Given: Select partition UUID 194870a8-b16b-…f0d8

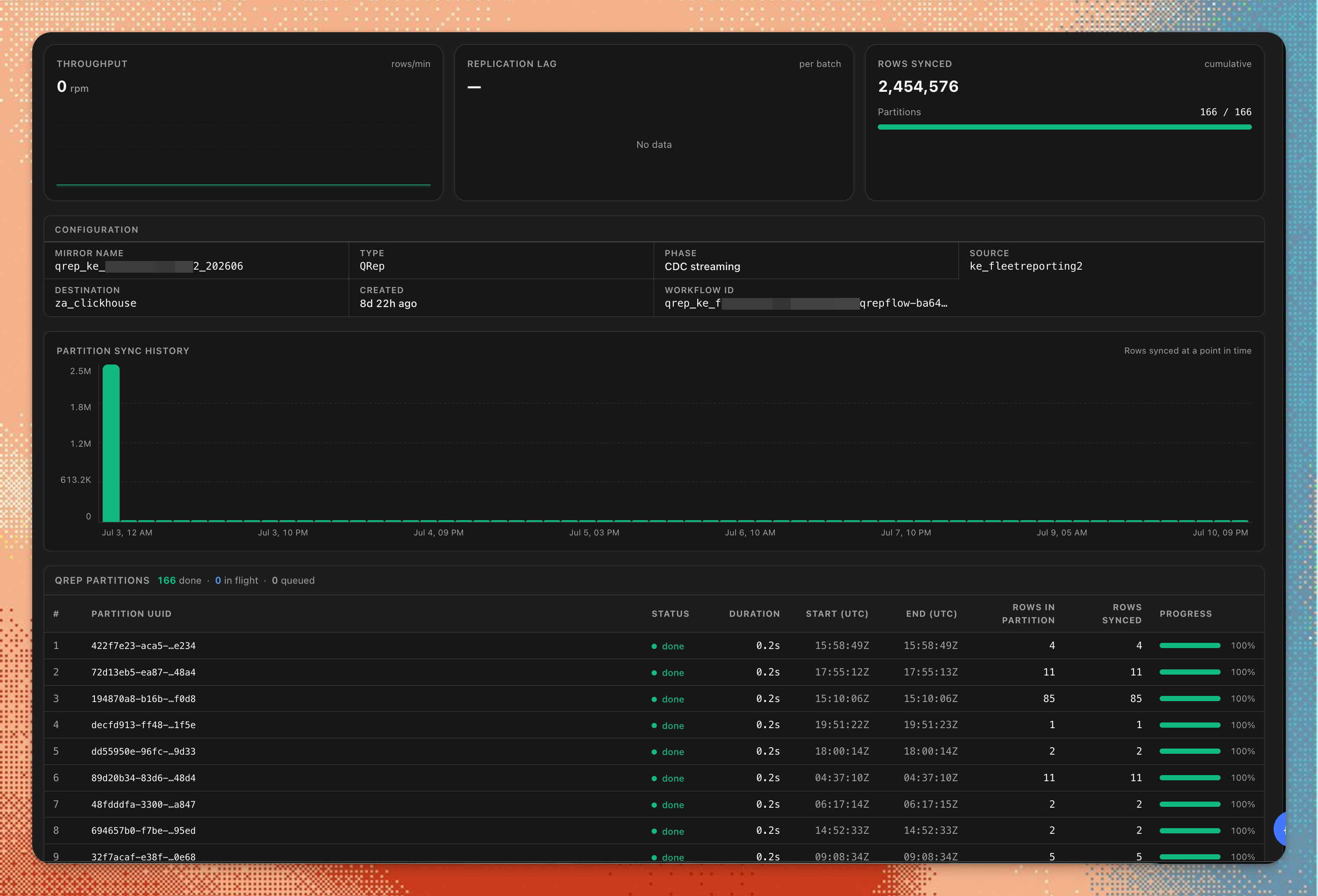Looking at the screenshot, I should point(144,699).
